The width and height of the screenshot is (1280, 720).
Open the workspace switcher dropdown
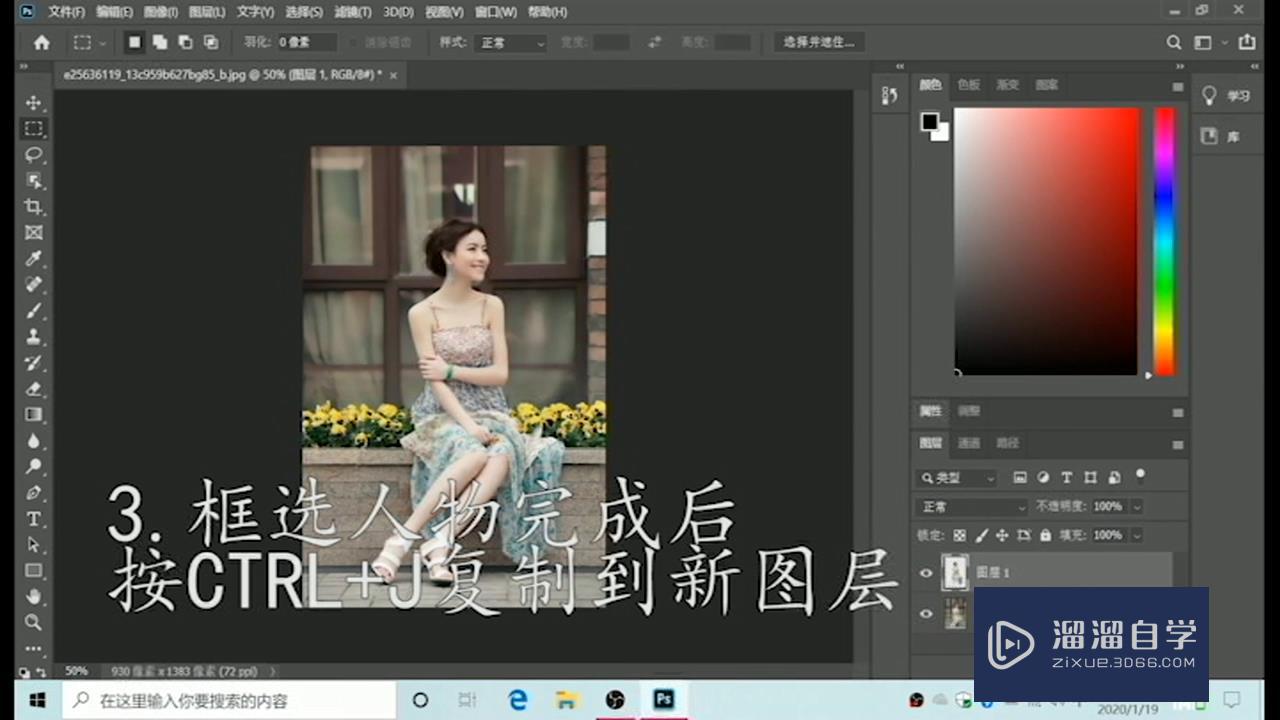(x=1208, y=43)
